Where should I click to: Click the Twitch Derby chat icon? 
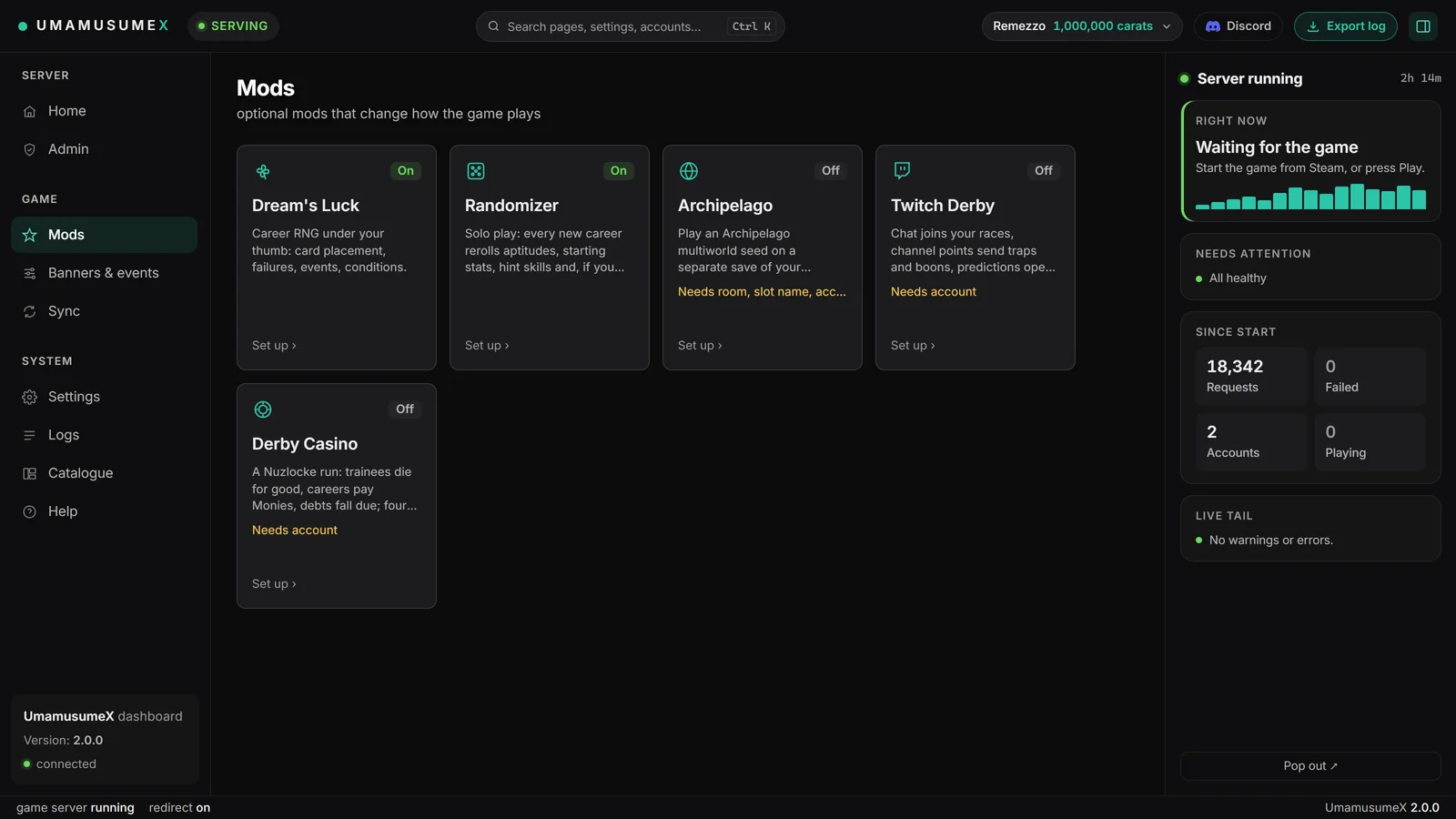902,170
